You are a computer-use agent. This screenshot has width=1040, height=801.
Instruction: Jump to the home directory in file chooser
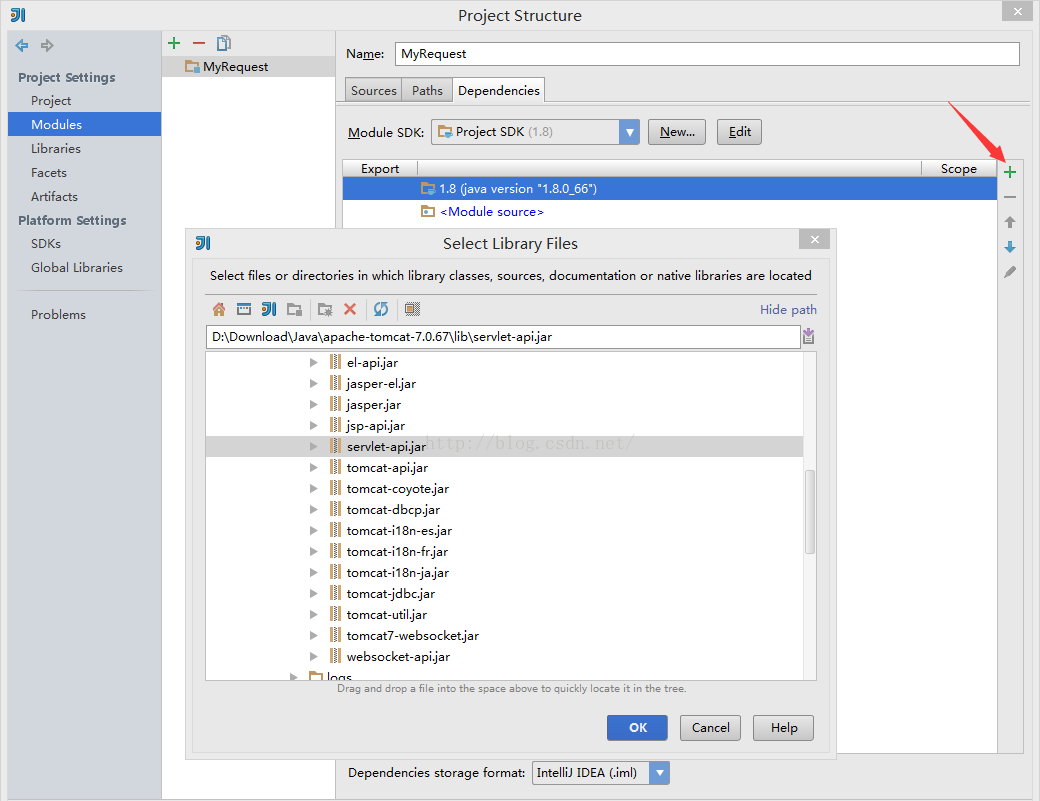click(x=219, y=309)
